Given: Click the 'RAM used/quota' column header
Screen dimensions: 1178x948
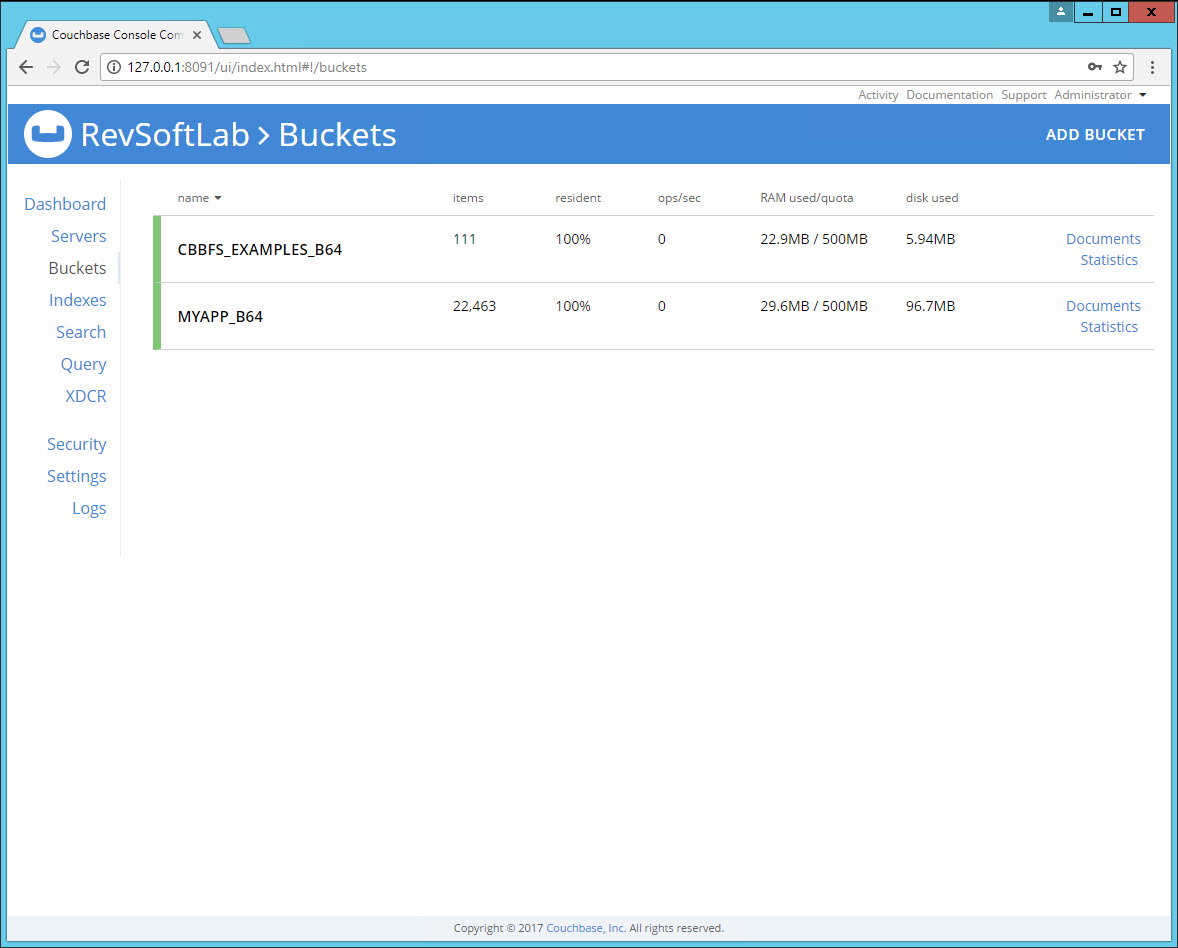Looking at the screenshot, I should tap(807, 198).
